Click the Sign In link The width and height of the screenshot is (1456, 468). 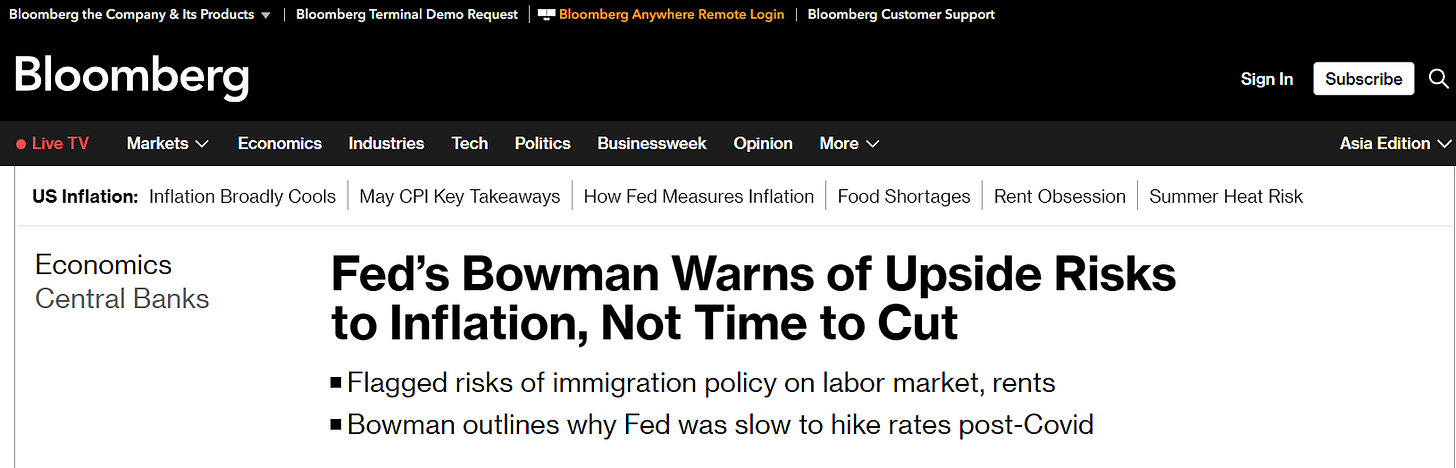click(1266, 79)
